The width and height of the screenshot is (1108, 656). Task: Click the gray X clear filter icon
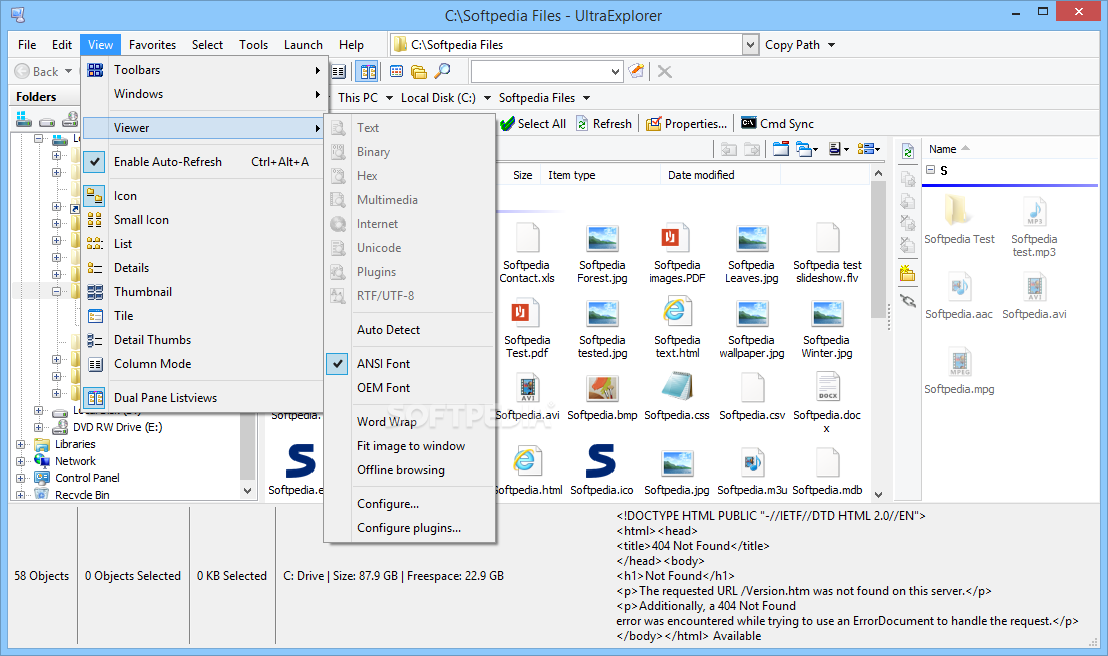[664, 71]
